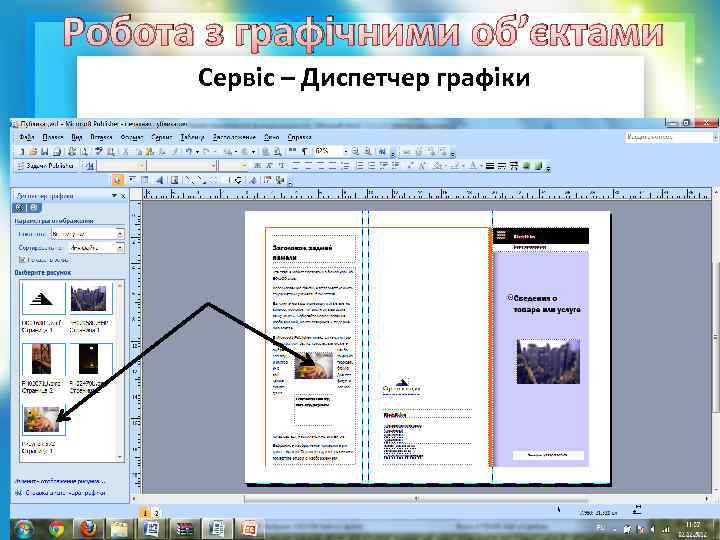This screenshot has height=540, width=720.
Task: Click the Save toolbar icon
Action: [x=45, y=152]
